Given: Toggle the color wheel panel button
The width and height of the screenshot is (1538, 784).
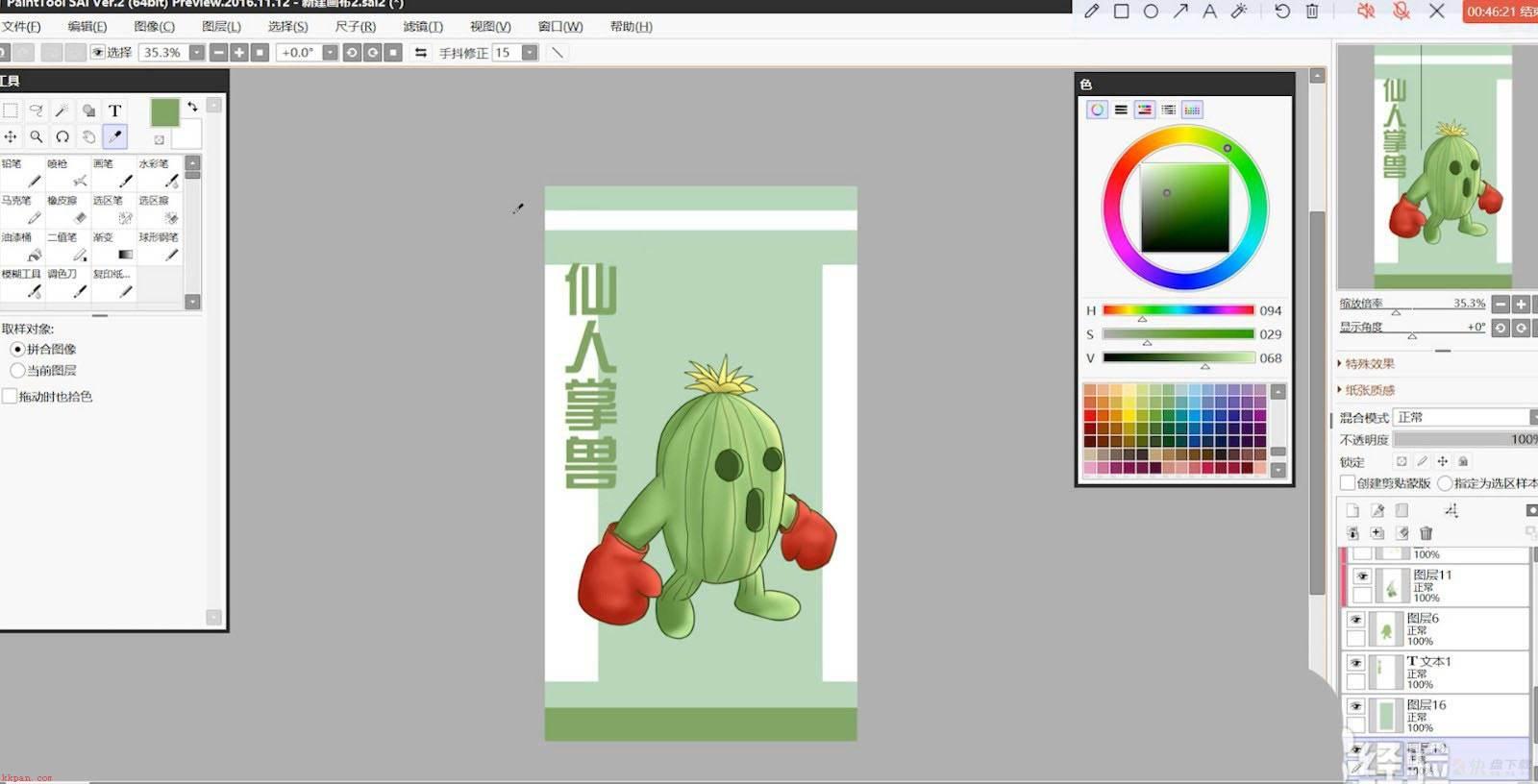Looking at the screenshot, I should click(1097, 110).
